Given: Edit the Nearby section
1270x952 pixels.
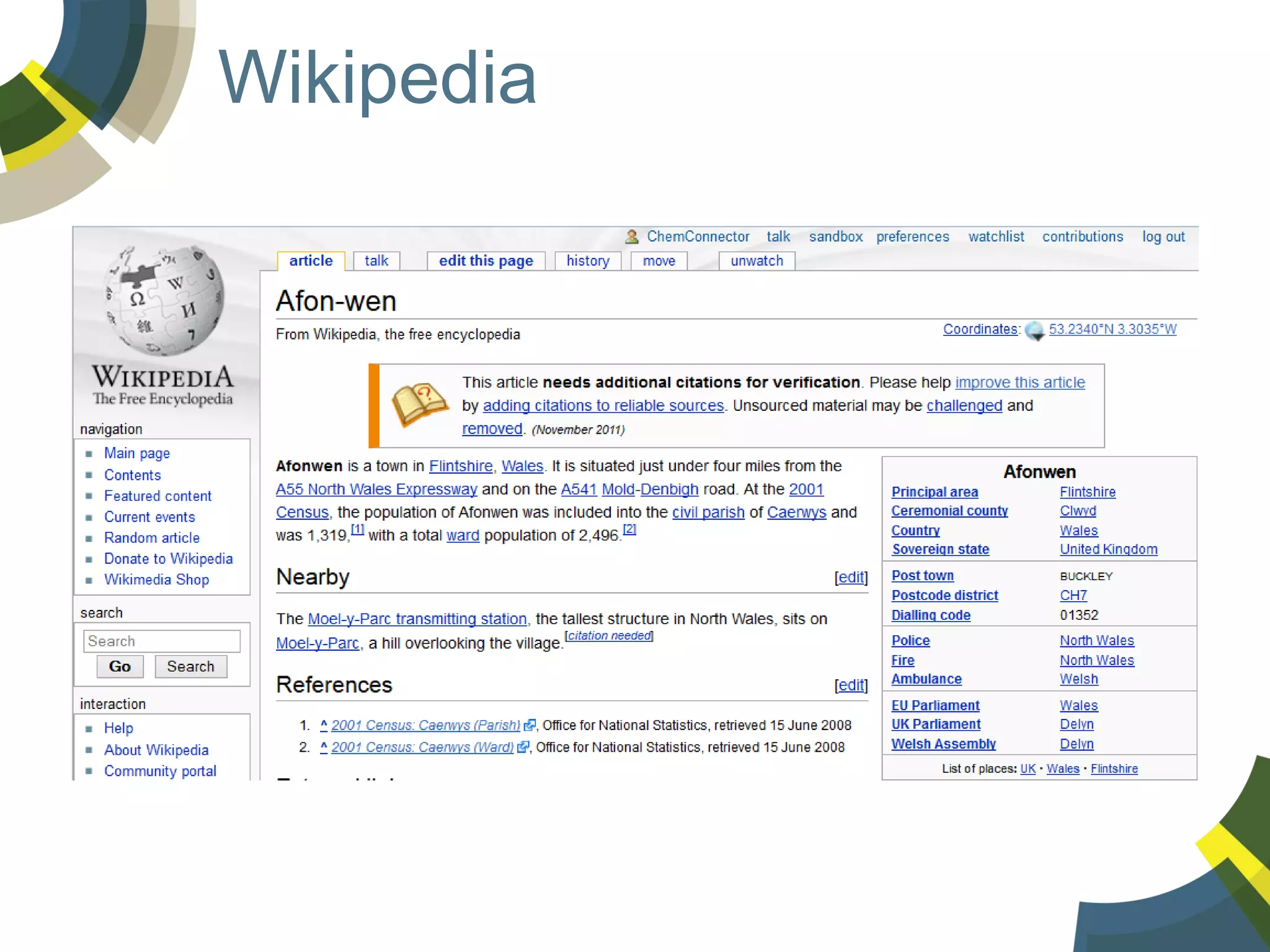Looking at the screenshot, I should click(851, 577).
